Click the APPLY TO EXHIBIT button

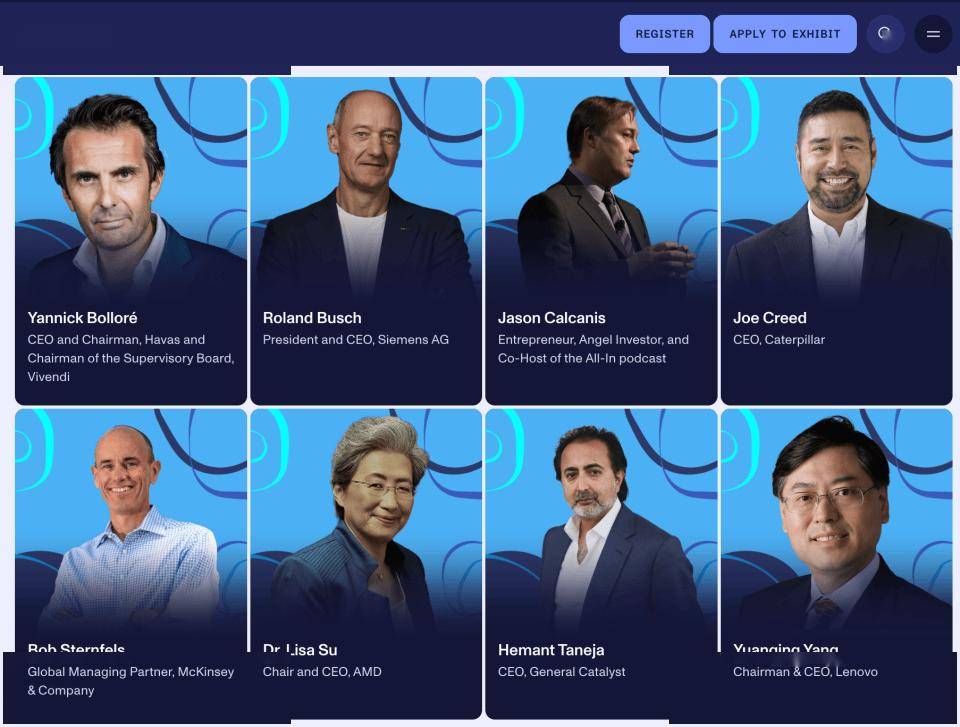click(x=784, y=34)
